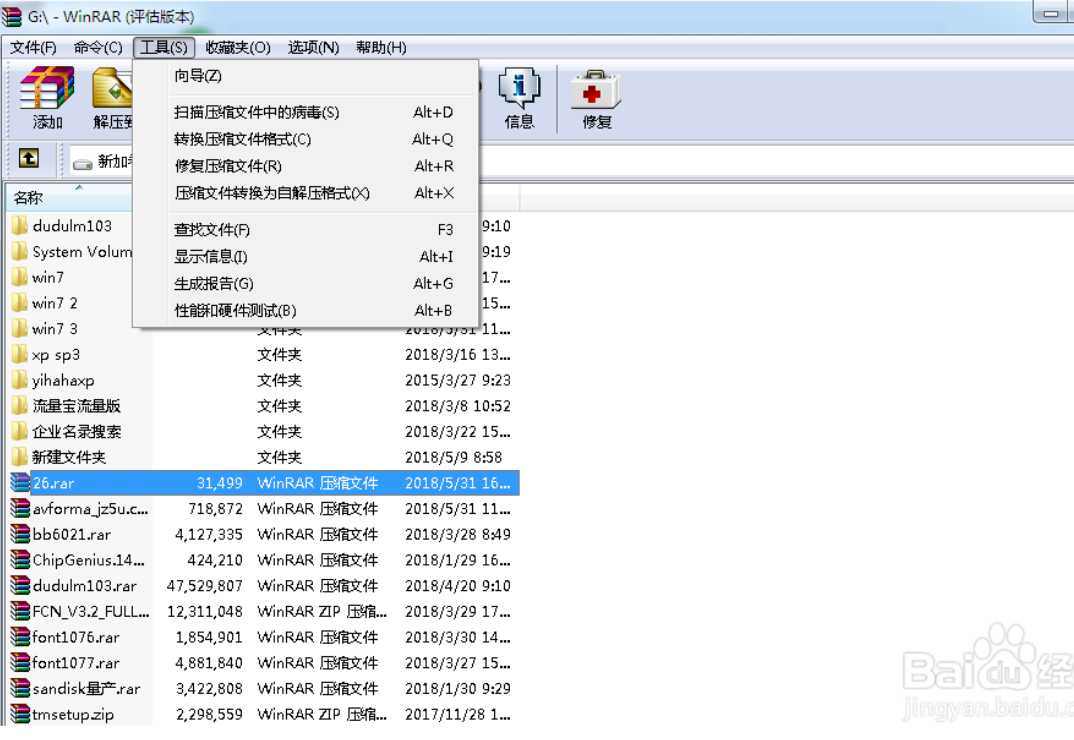Choose 向导(Z) wizard menu entry
This screenshot has width=1074, height=740.
coord(305,75)
